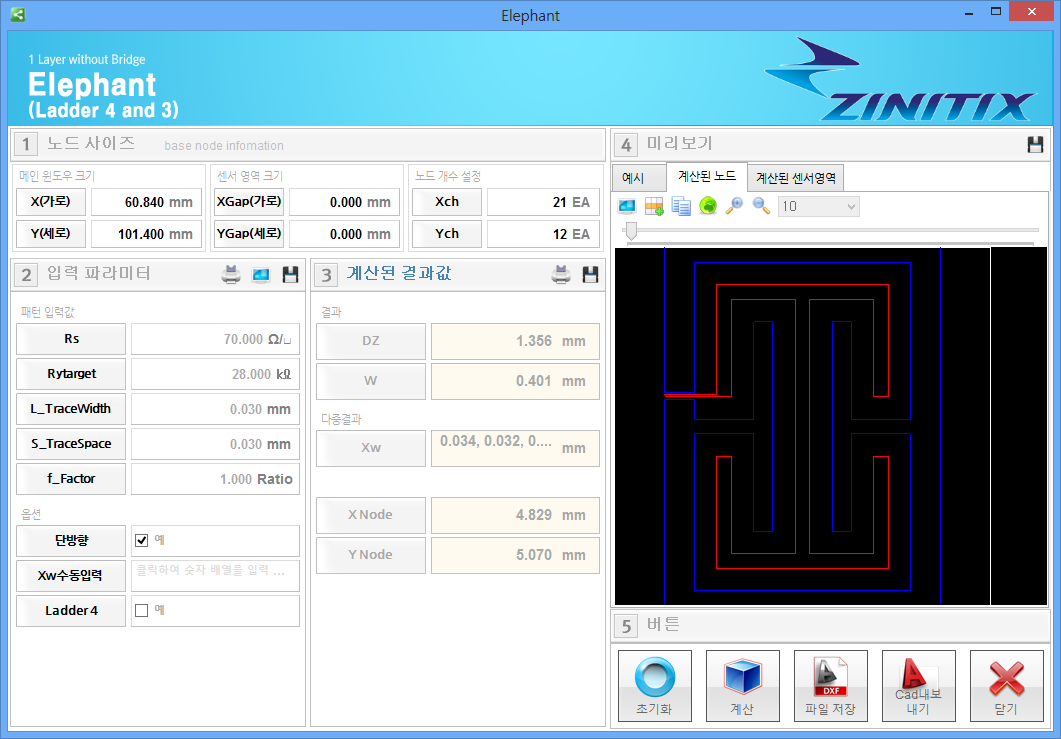The width and height of the screenshot is (1061, 739).
Task: Click the monitor icon in 입력 파라미터 header
Action: [261, 275]
